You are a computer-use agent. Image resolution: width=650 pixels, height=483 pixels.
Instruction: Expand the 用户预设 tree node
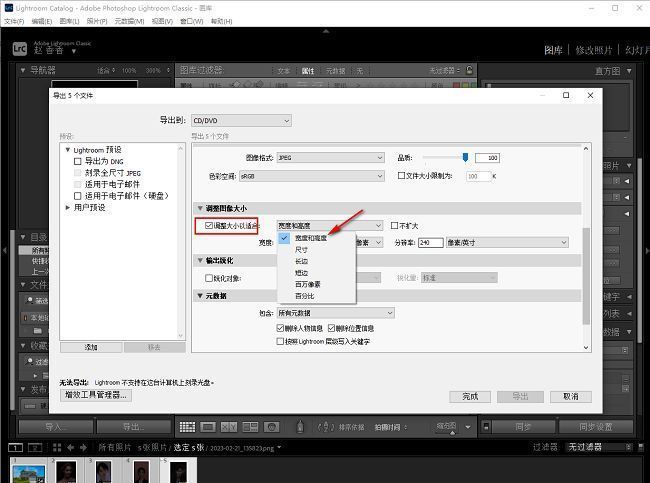[68, 207]
